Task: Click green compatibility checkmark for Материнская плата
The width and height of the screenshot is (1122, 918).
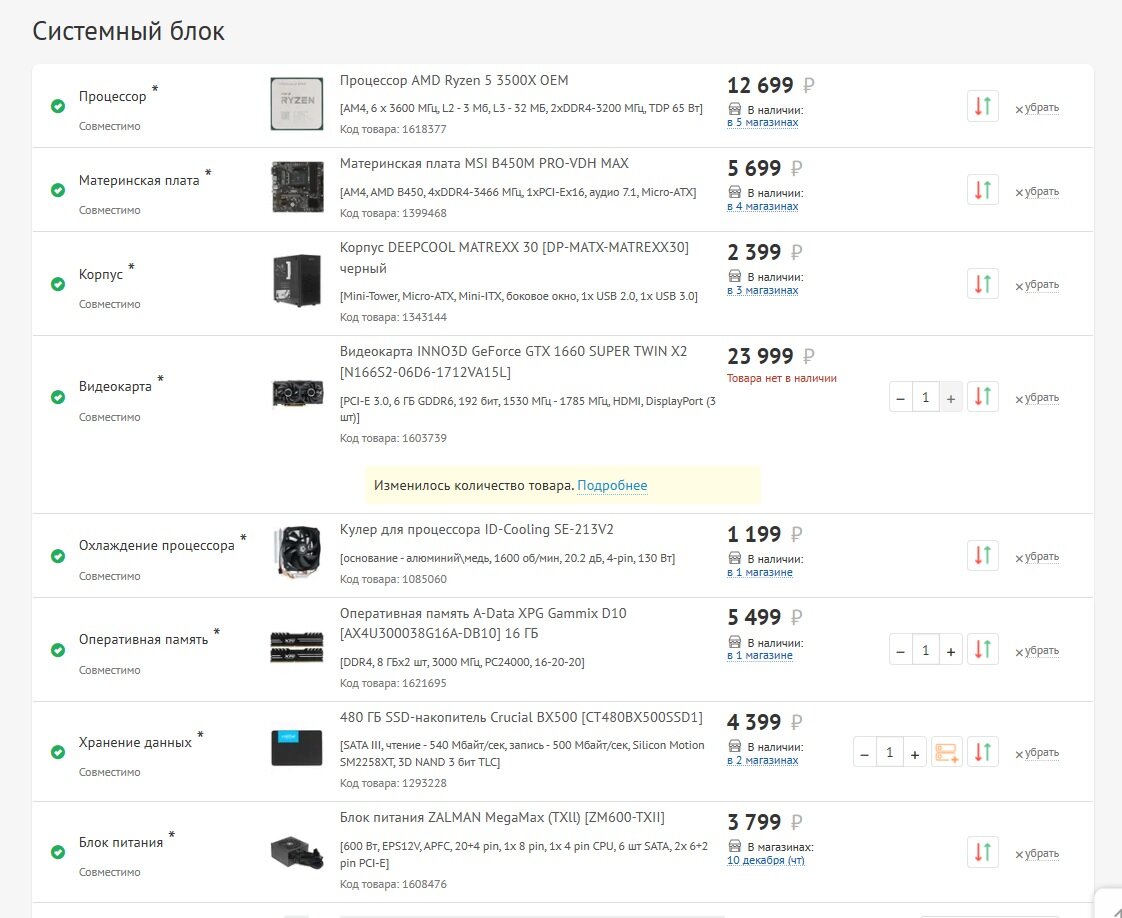Action: pyautogui.click(x=58, y=190)
